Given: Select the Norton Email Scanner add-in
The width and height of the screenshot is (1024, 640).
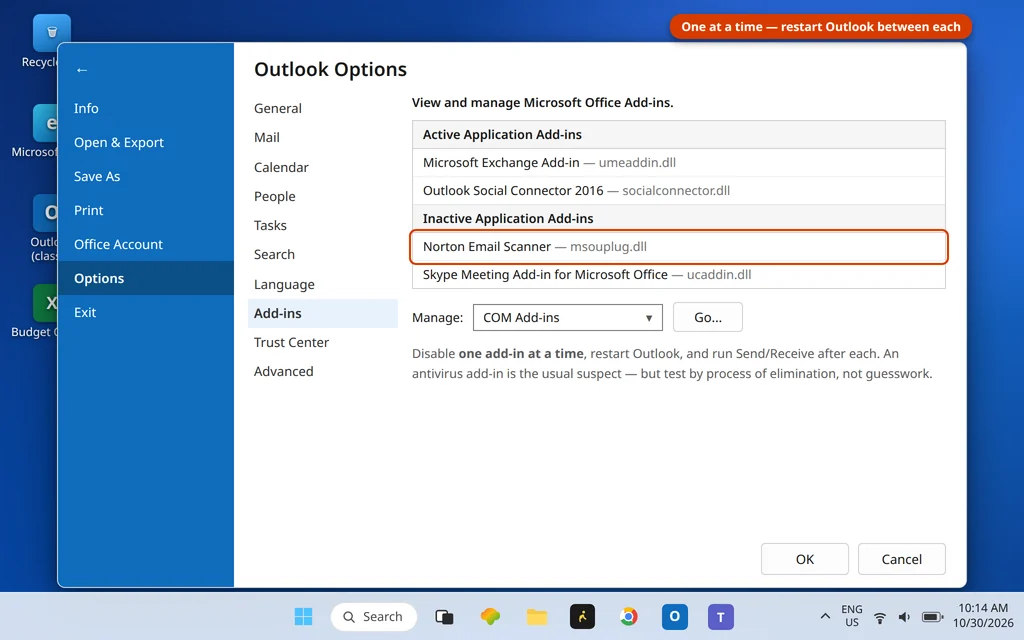Looking at the screenshot, I should (x=679, y=247).
